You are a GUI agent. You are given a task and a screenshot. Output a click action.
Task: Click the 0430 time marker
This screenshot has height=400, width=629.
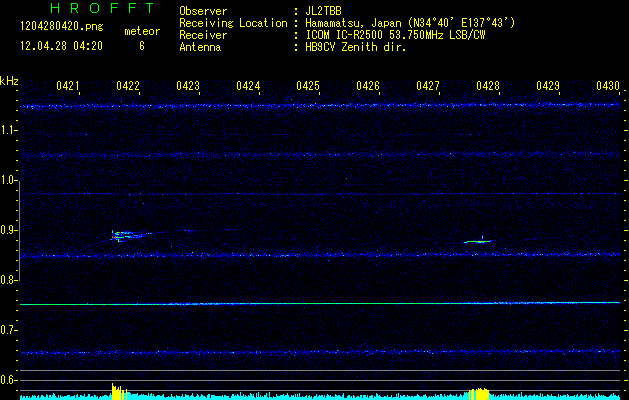coord(607,87)
